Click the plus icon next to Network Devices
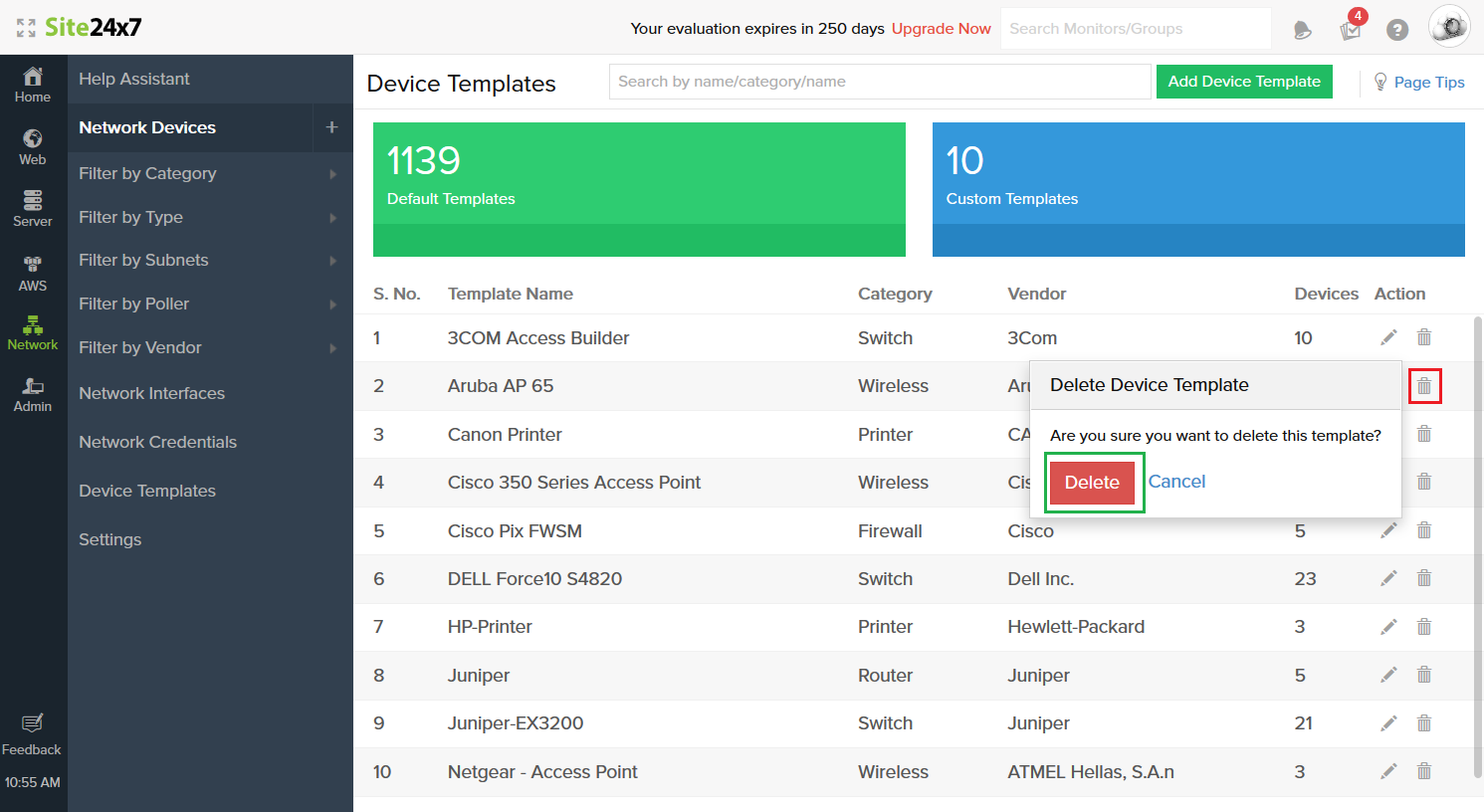Screen dimensions: 1484x812 tap(332, 127)
